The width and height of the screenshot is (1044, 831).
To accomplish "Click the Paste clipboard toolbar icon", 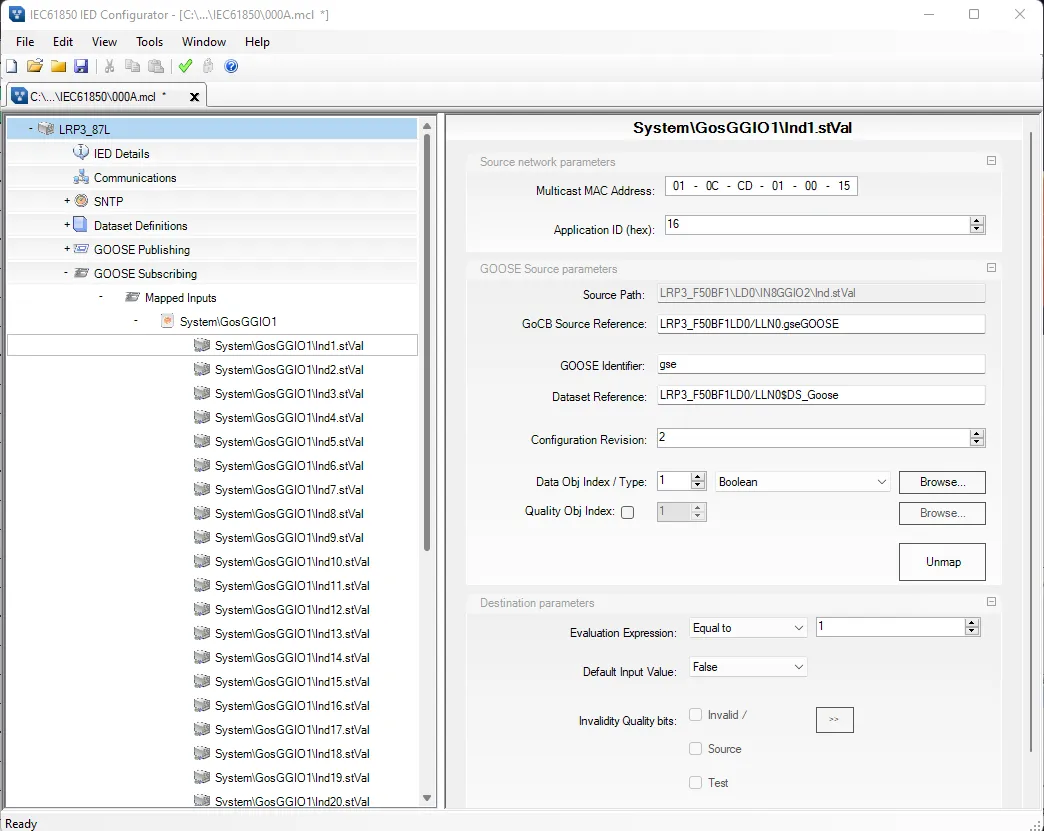I will pyautogui.click(x=156, y=66).
